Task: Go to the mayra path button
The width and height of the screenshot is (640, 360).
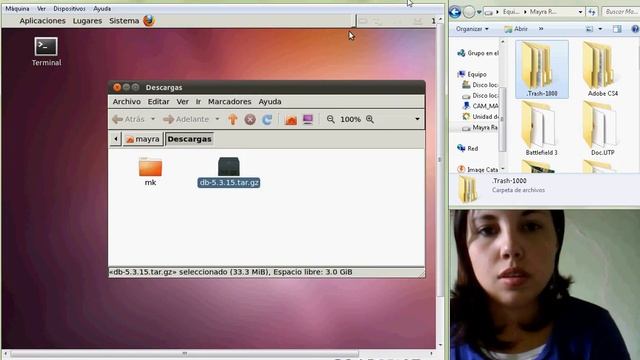Action: tap(143, 139)
